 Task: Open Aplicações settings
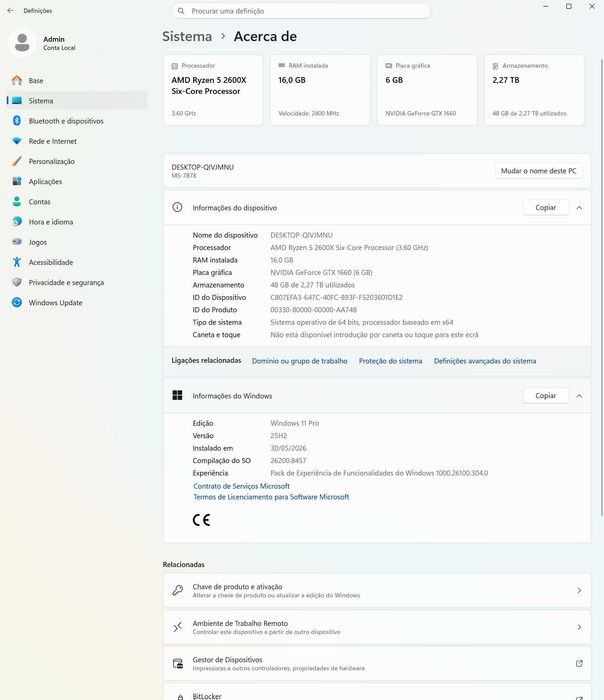[x=77, y=181]
